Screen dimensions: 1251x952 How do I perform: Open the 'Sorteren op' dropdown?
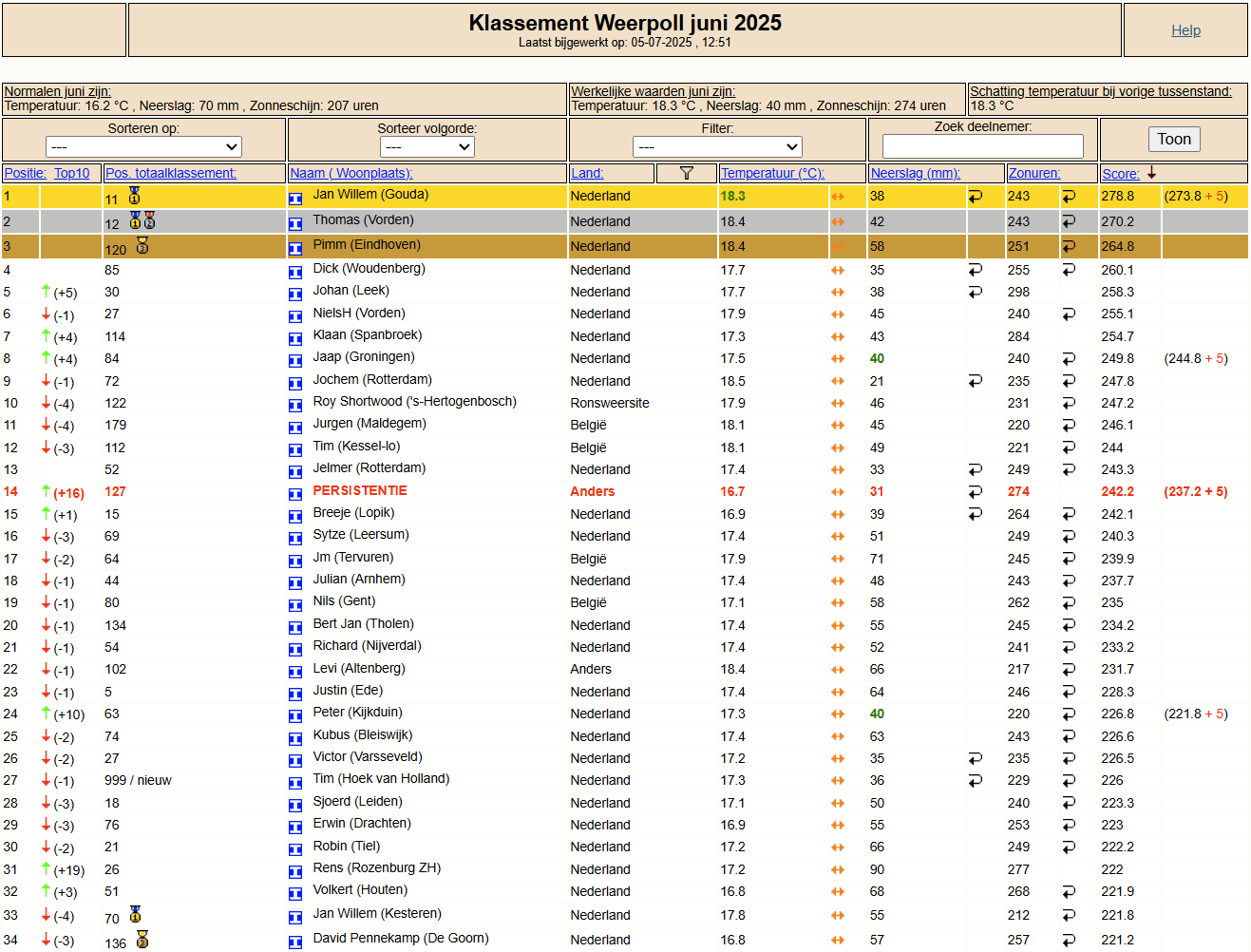(143, 147)
